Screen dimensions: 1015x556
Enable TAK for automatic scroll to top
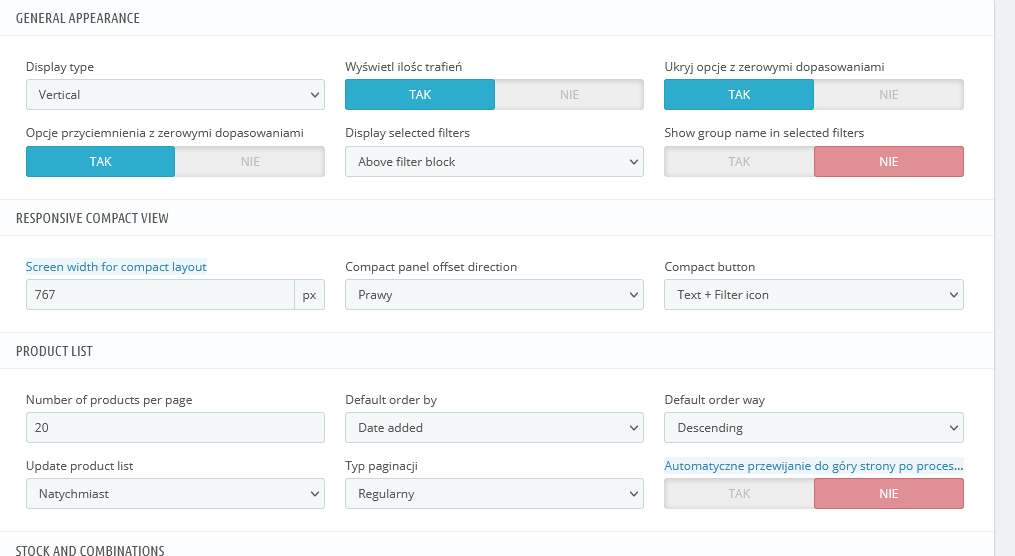739,494
